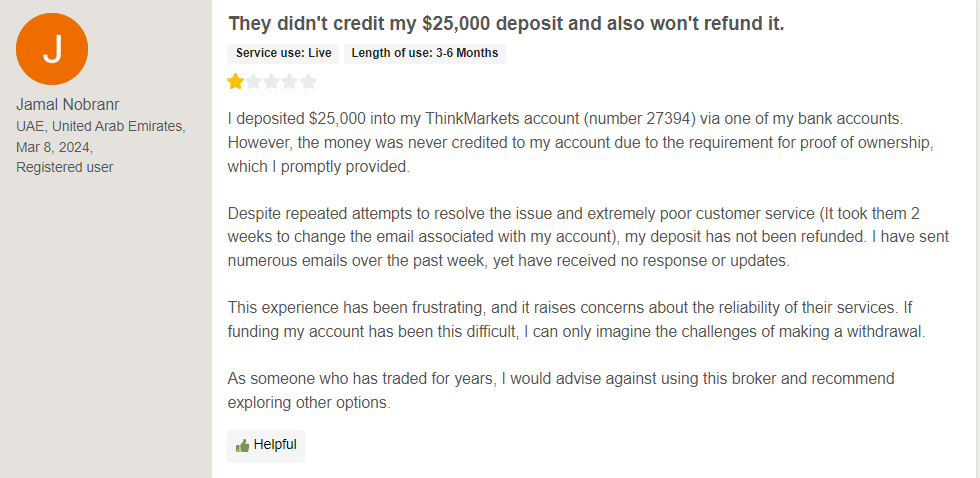Click the orange J avatar icon
980x478 pixels.
(53, 49)
